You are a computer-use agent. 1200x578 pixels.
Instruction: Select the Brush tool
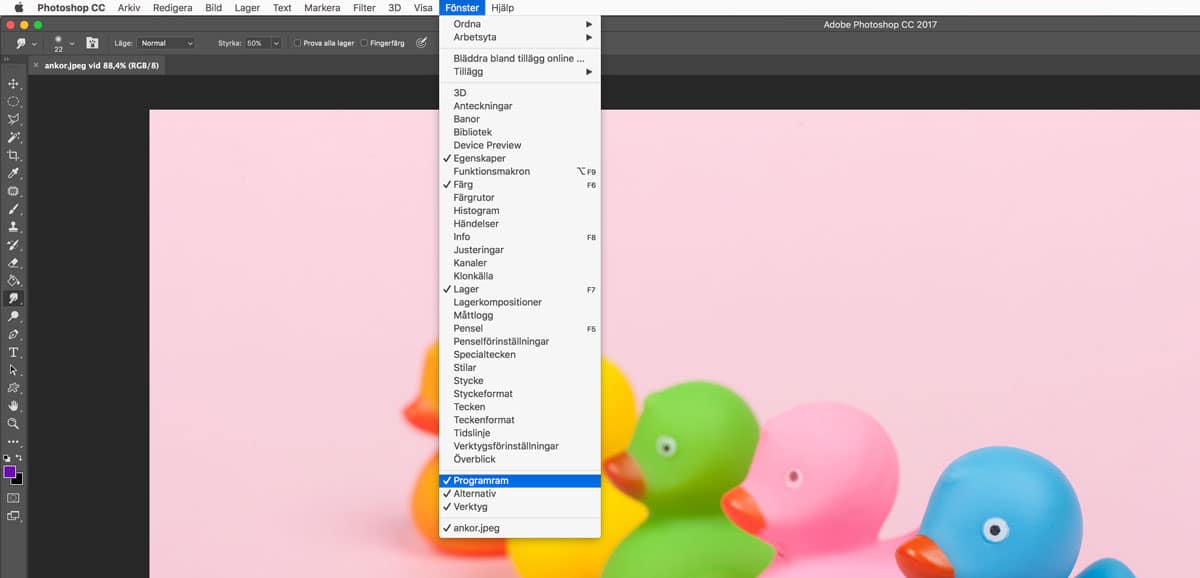pyautogui.click(x=14, y=210)
